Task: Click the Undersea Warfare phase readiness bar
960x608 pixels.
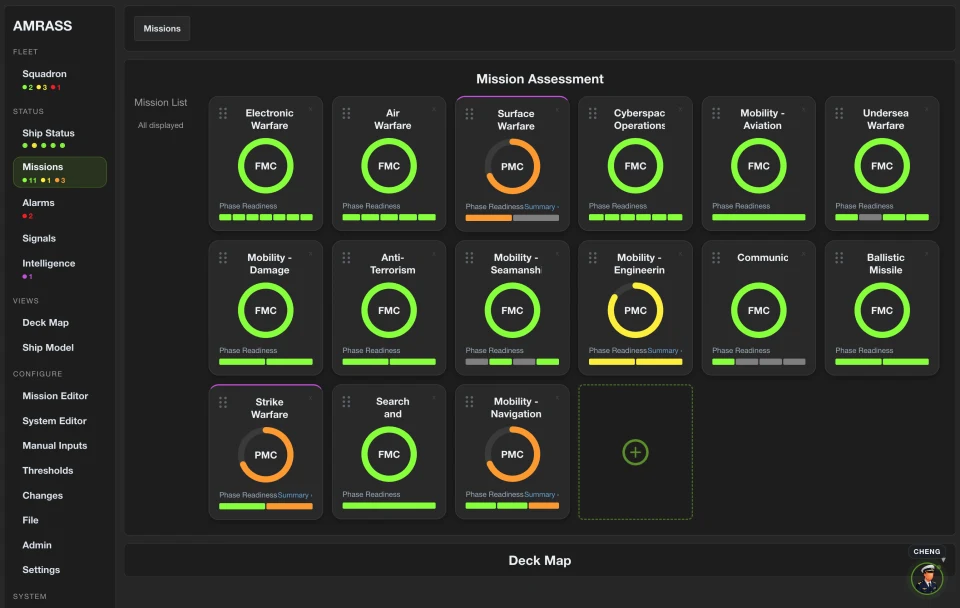Action: 882,217
